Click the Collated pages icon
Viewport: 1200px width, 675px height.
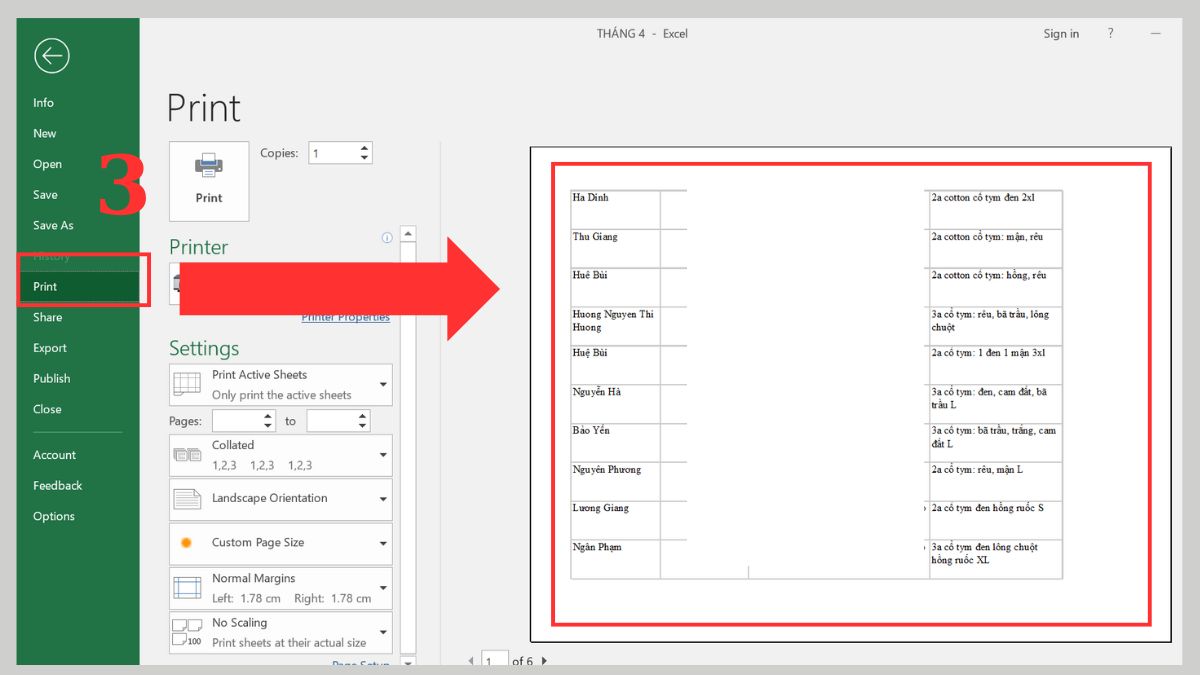point(186,455)
